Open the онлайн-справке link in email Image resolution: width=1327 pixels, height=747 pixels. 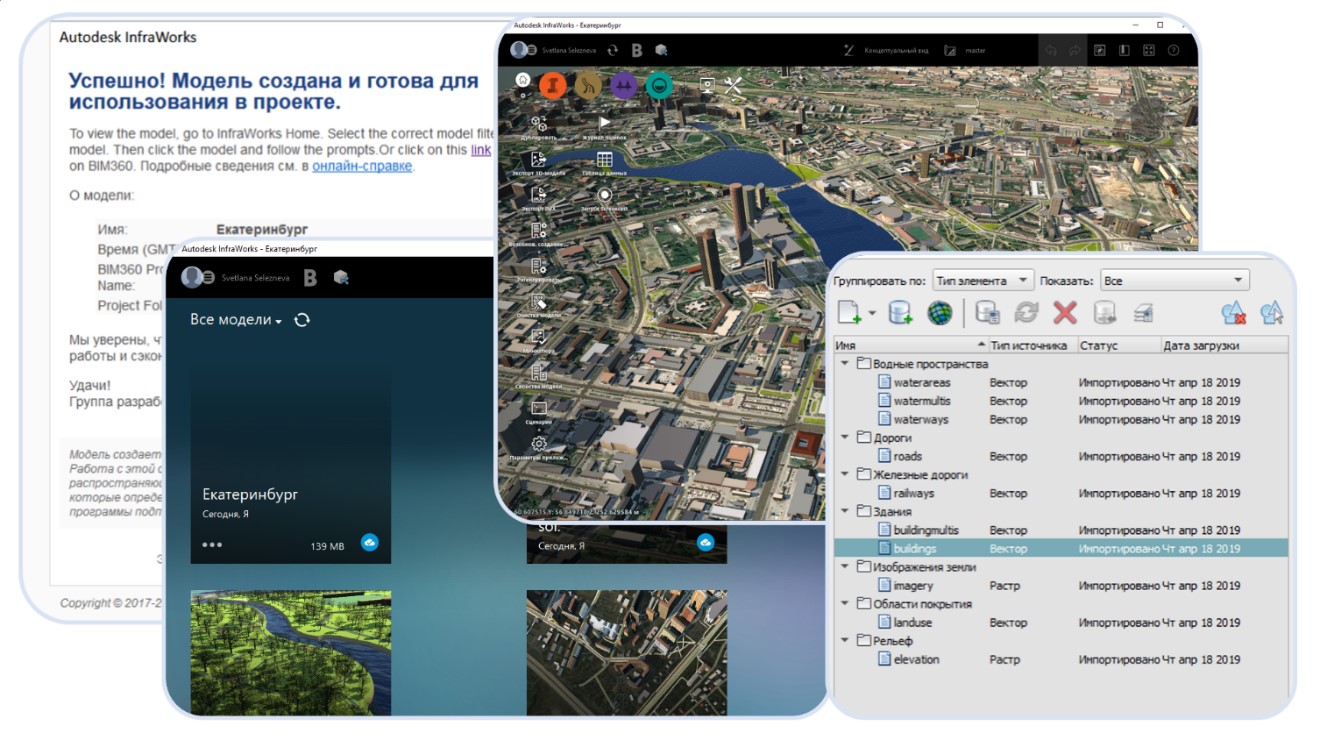[x=362, y=166]
